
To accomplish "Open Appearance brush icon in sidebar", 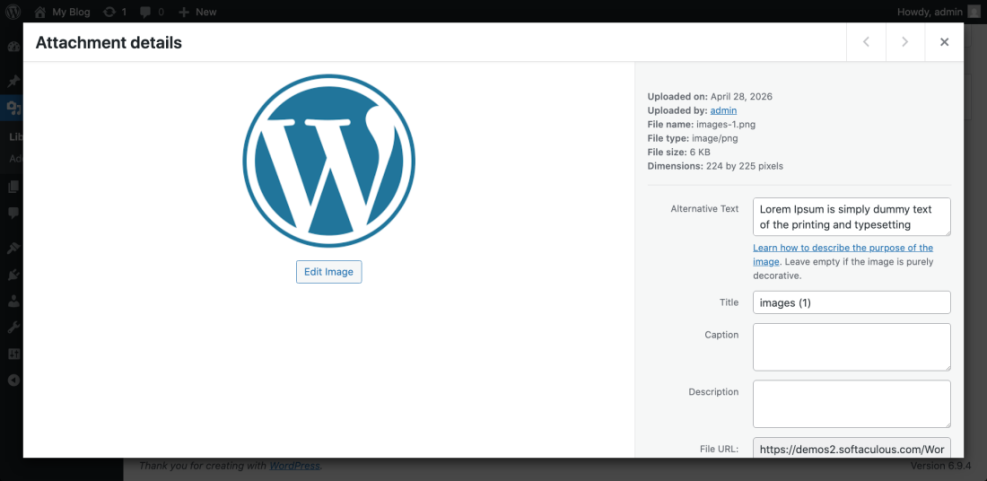I will (13, 248).
